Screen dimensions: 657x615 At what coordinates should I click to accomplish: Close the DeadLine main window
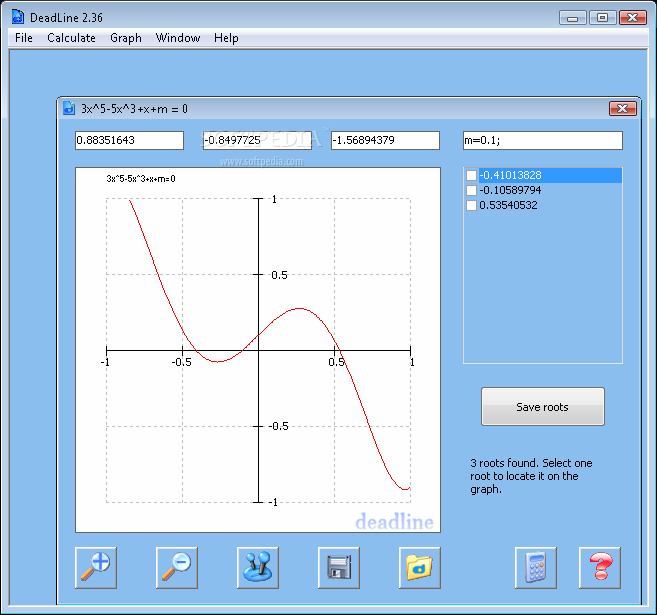click(633, 18)
